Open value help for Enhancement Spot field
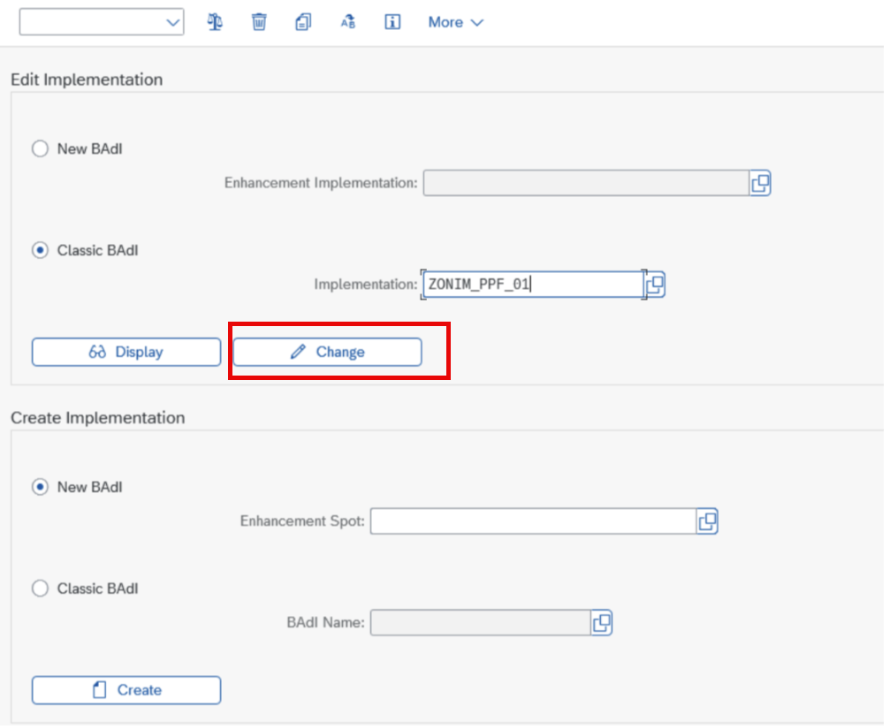This screenshot has height=726, width=885. 707,521
